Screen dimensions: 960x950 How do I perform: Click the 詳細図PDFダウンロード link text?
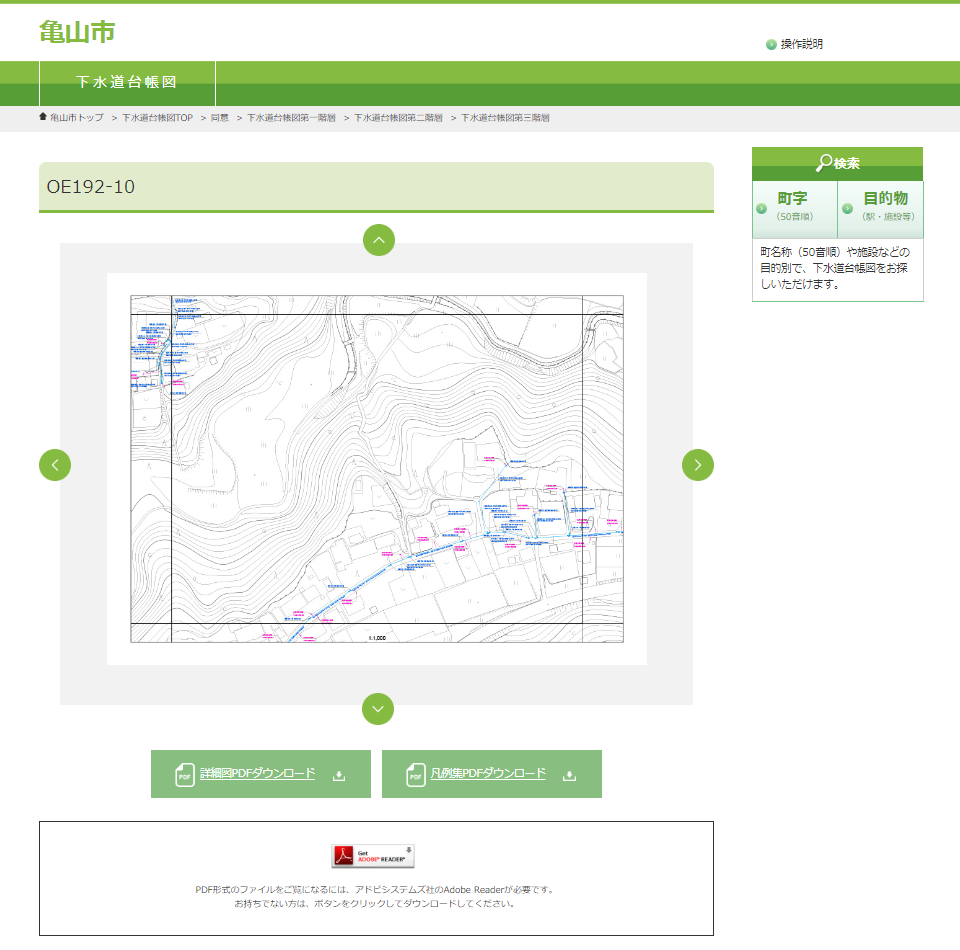(x=258, y=774)
